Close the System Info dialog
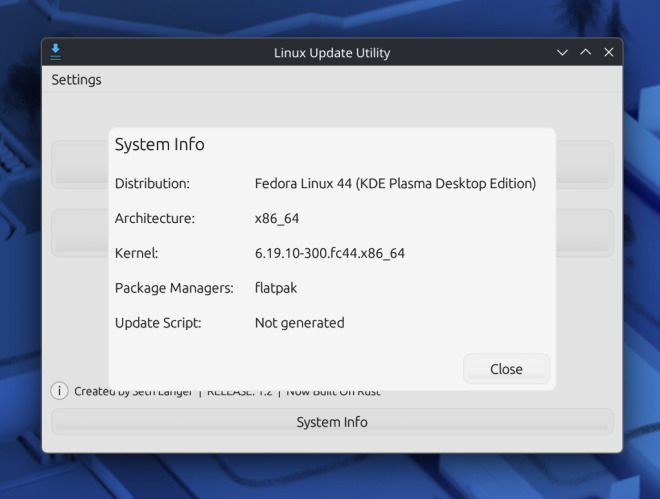 [506, 369]
